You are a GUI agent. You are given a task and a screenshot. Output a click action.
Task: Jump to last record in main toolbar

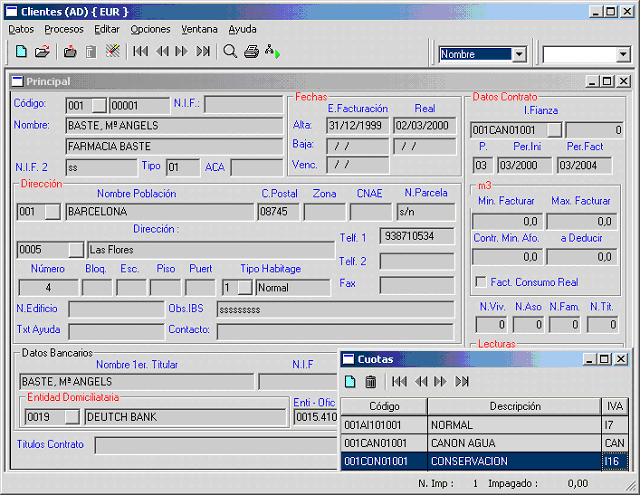click(203, 51)
